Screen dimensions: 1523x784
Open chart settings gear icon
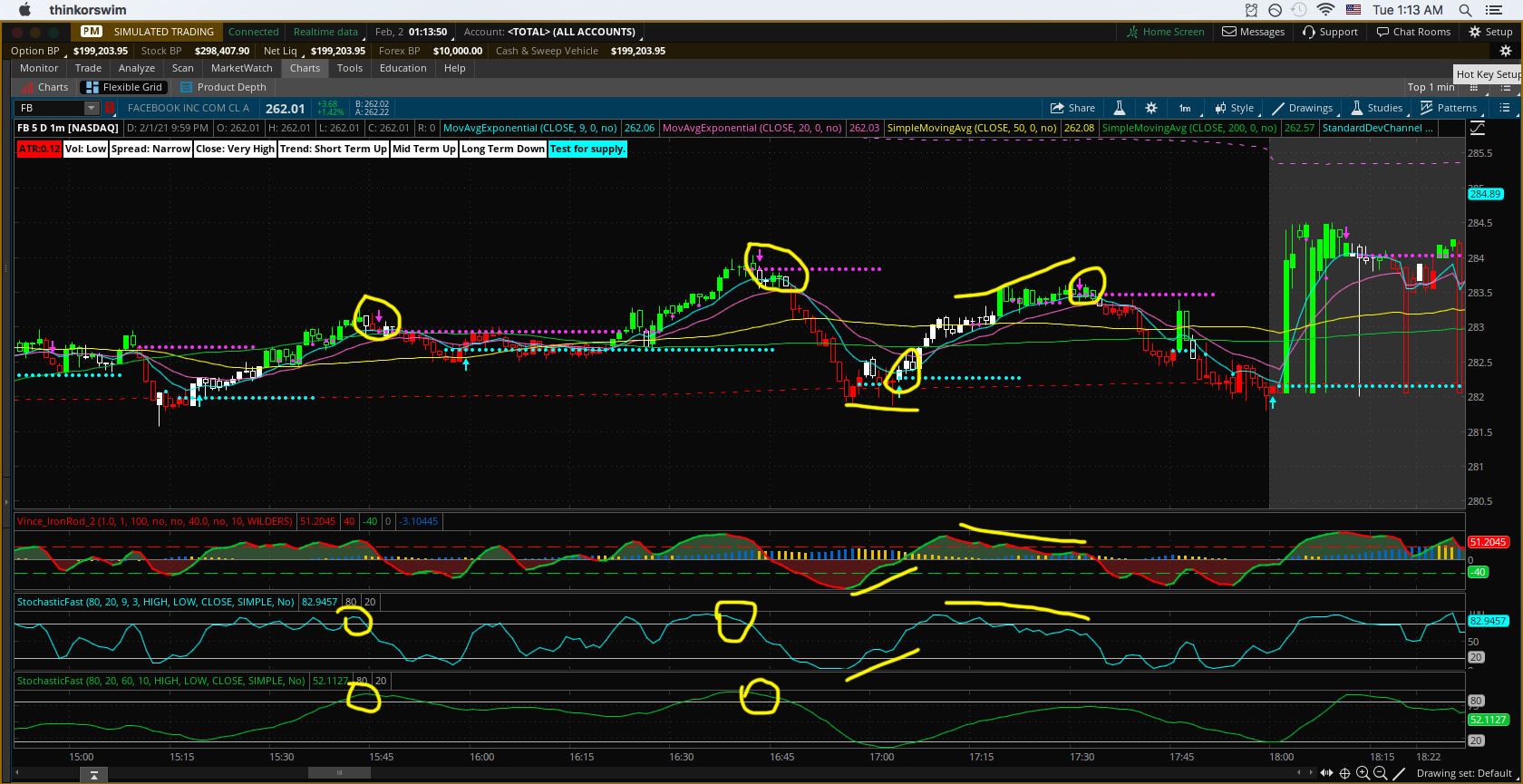click(x=1151, y=108)
